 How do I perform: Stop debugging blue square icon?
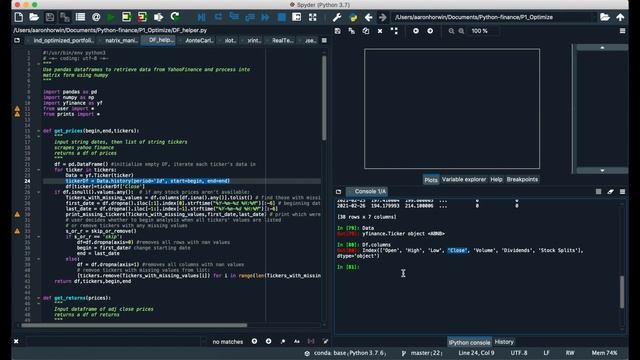[x=282, y=17]
